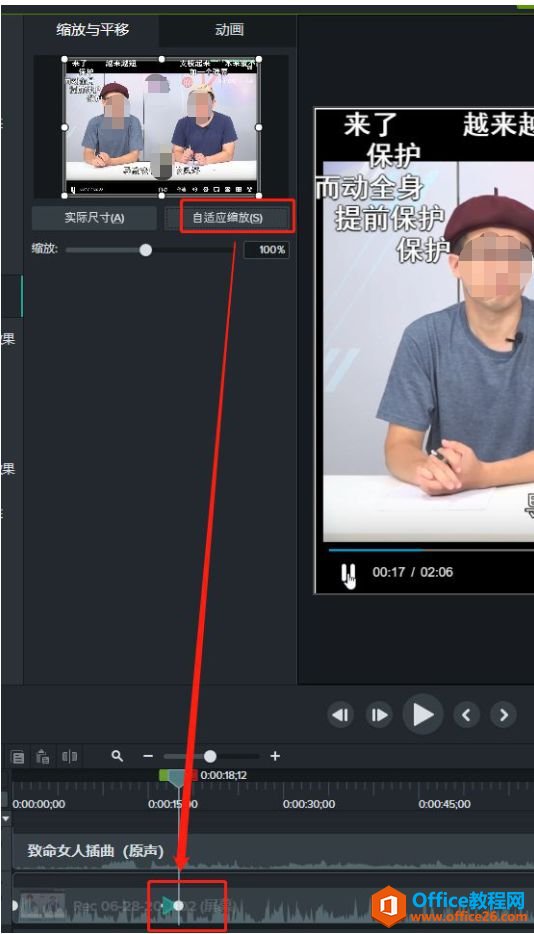Click the green zoom animation arrow on clip
Viewport: 534px width, 934px height.
tap(168, 905)
